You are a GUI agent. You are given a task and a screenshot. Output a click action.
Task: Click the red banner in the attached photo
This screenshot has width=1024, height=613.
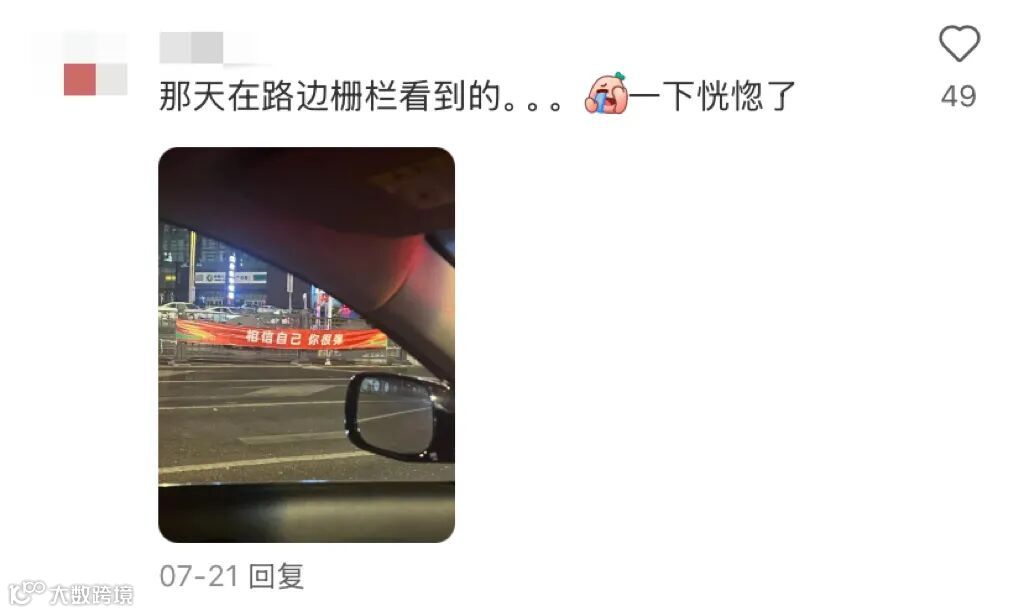pyautogui.click(x=281, y=336)
